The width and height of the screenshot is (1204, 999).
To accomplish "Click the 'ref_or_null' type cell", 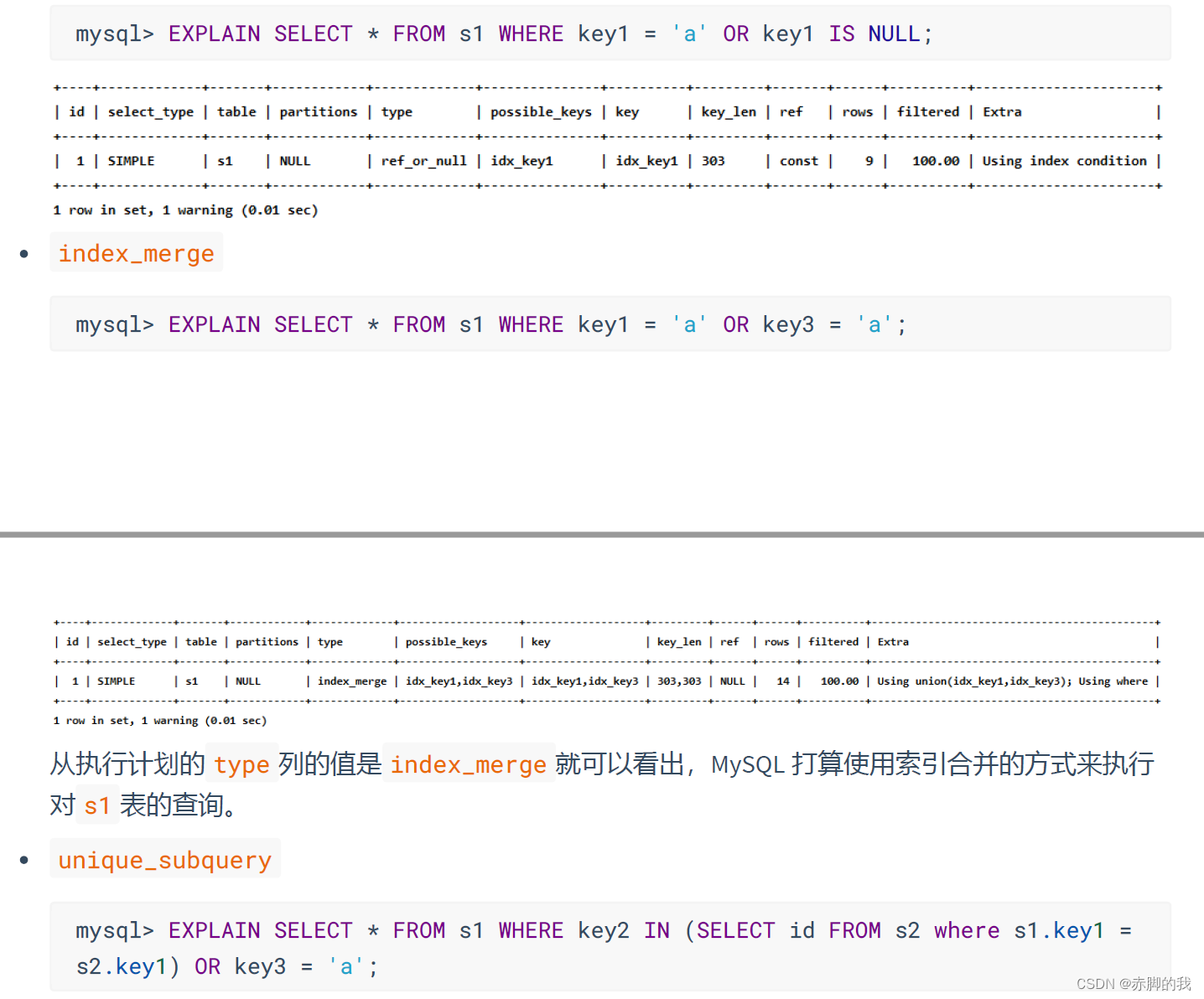I will pos(423,161).
